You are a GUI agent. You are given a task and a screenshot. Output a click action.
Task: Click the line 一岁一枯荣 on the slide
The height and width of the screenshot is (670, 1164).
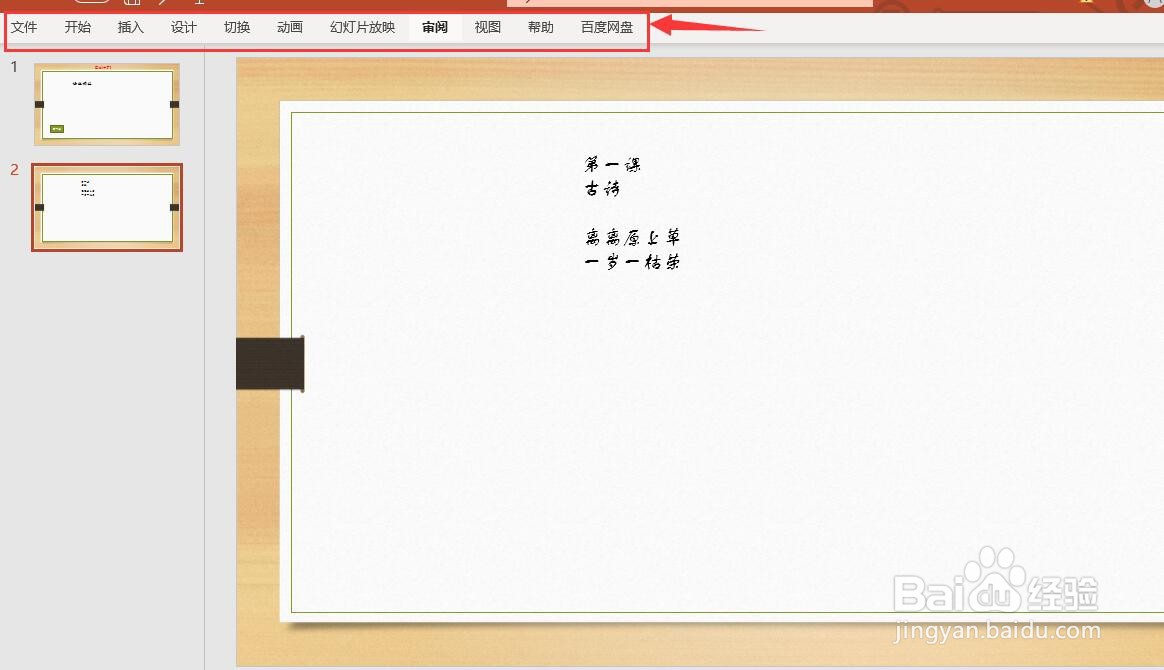pos(632,262)
